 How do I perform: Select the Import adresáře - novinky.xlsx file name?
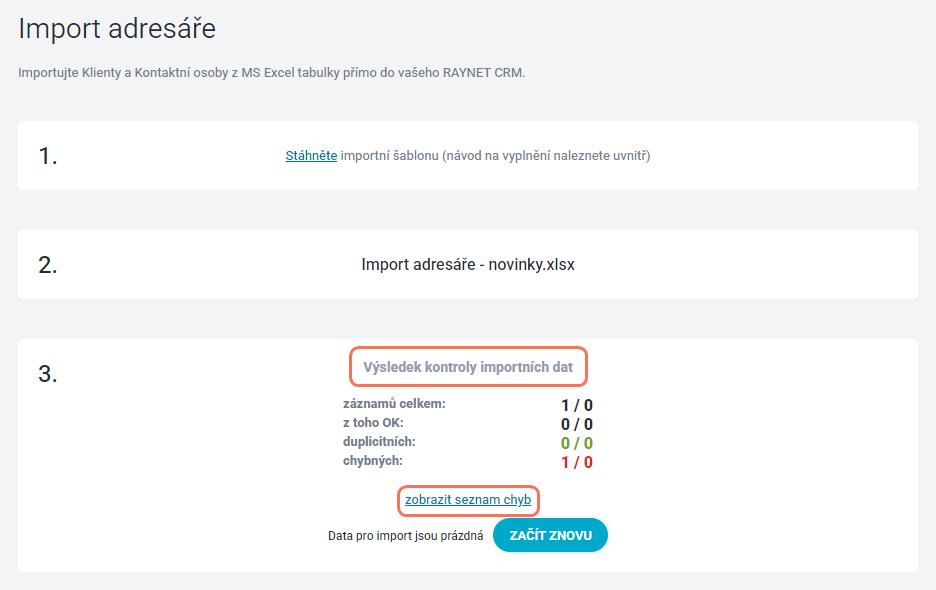coord(468,265)
